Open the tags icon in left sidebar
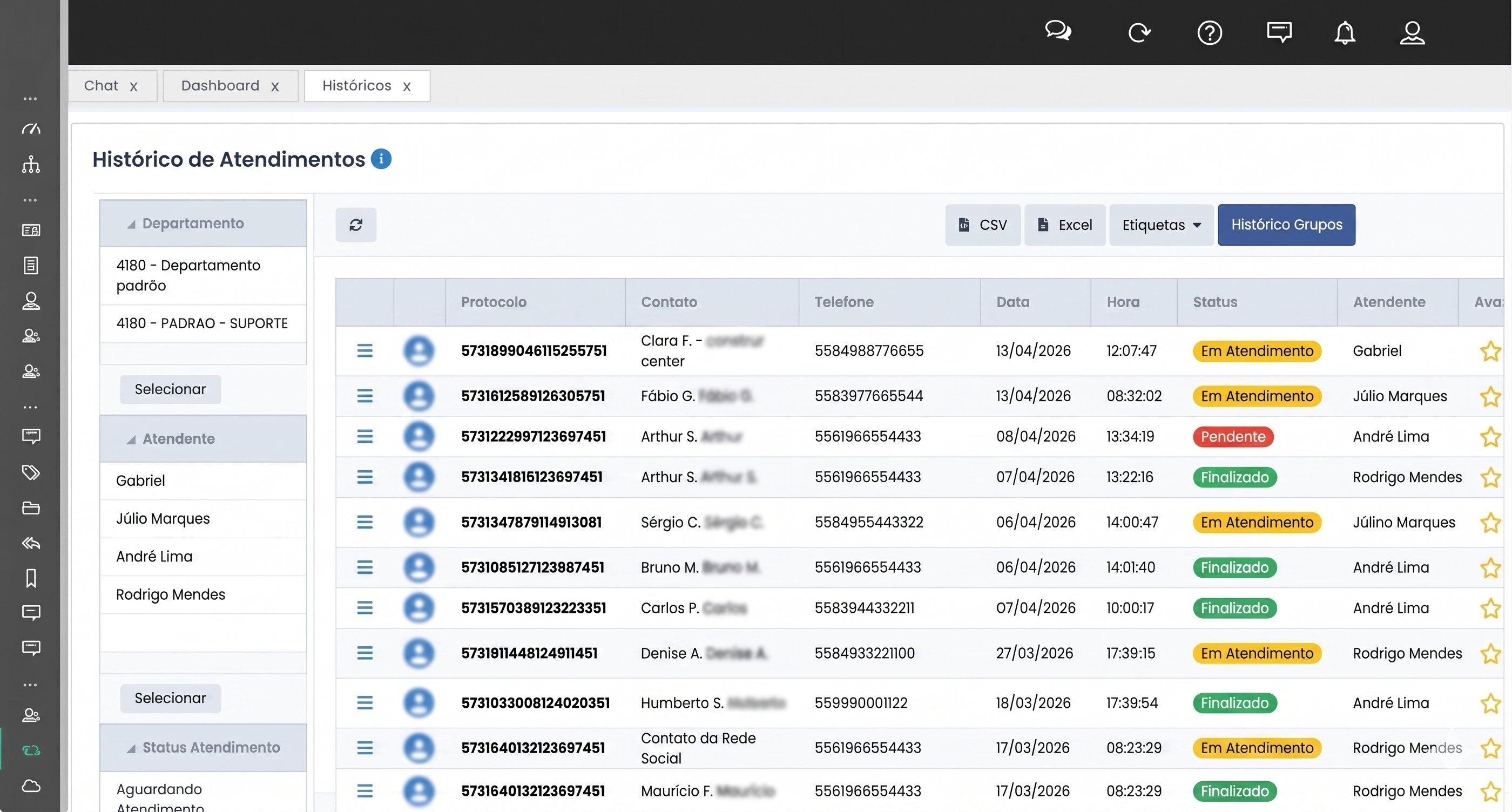This screenshot has height=812, width=1512. click(31, 472)
